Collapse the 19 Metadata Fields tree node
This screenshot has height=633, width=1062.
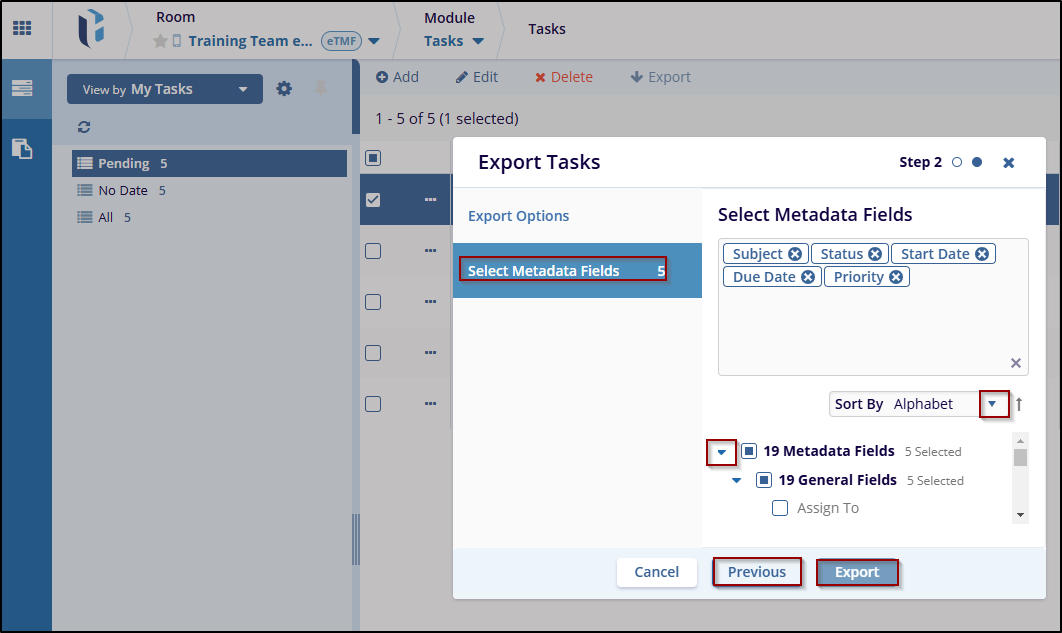tap(722, 452)
